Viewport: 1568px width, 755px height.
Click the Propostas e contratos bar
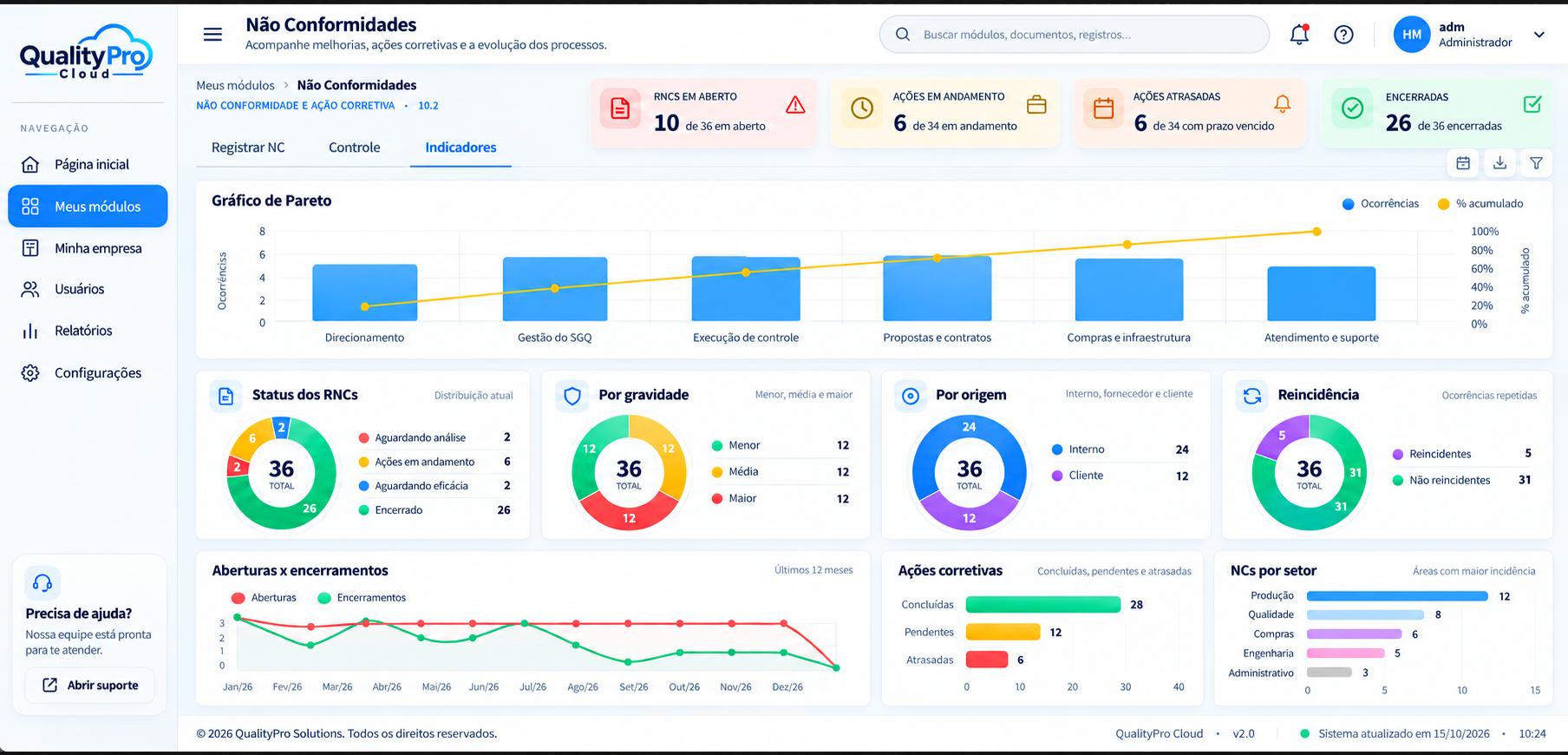pos(938,288)
